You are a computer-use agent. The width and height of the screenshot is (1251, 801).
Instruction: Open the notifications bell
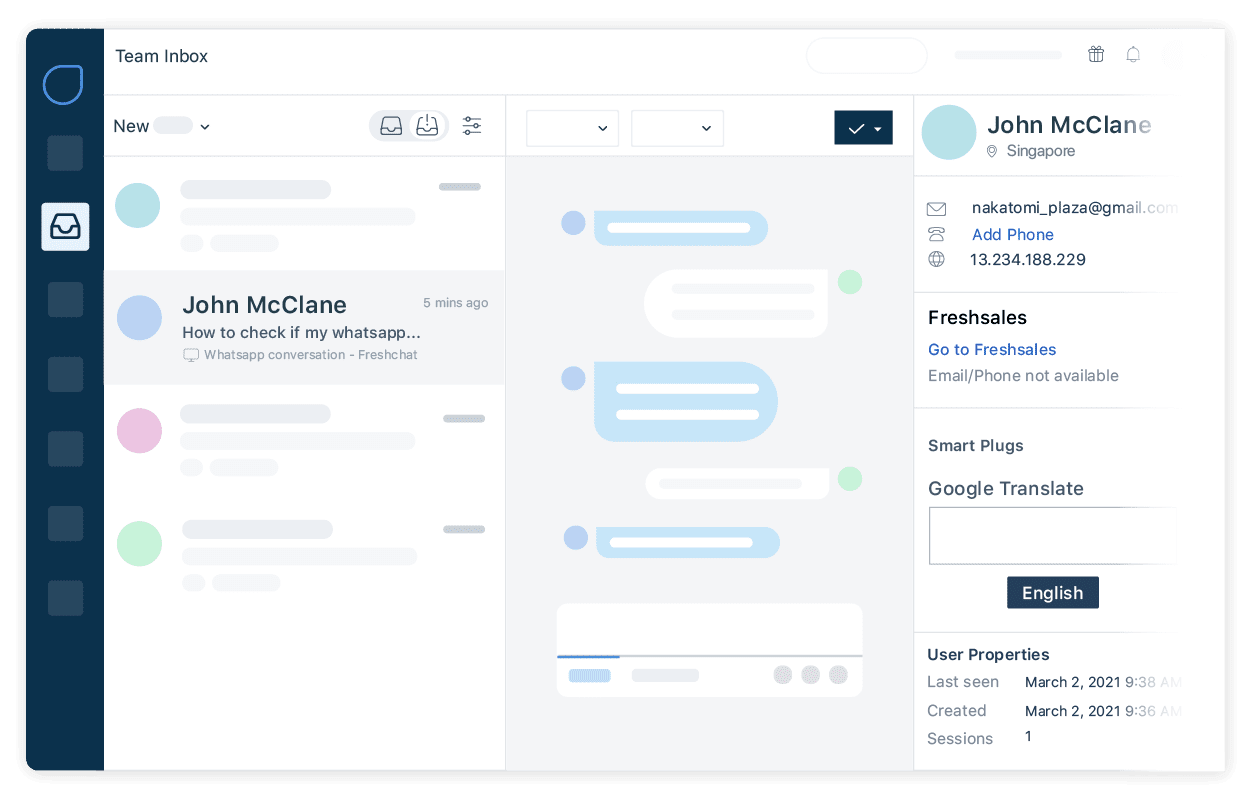click(x=1133, y=54)
